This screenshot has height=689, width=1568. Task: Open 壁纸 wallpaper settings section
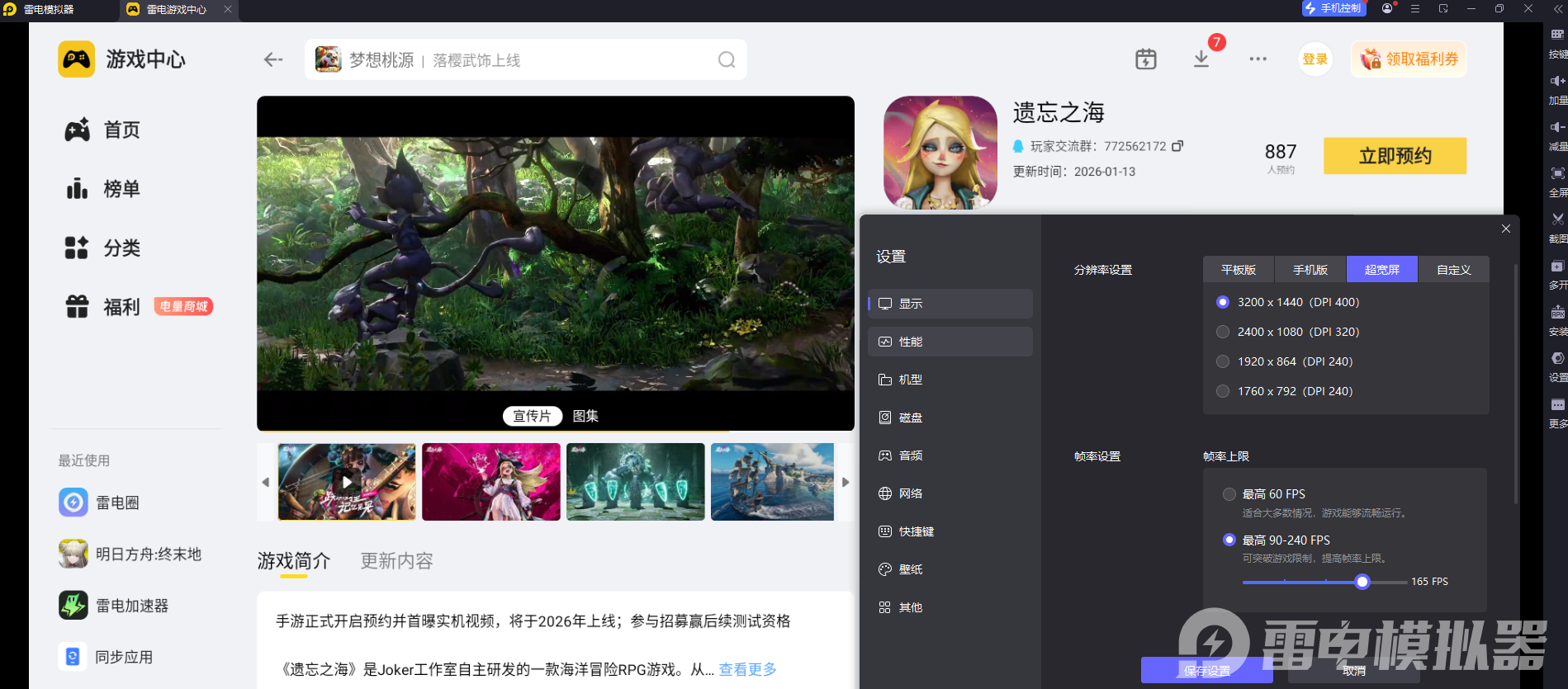coord(950,569)
